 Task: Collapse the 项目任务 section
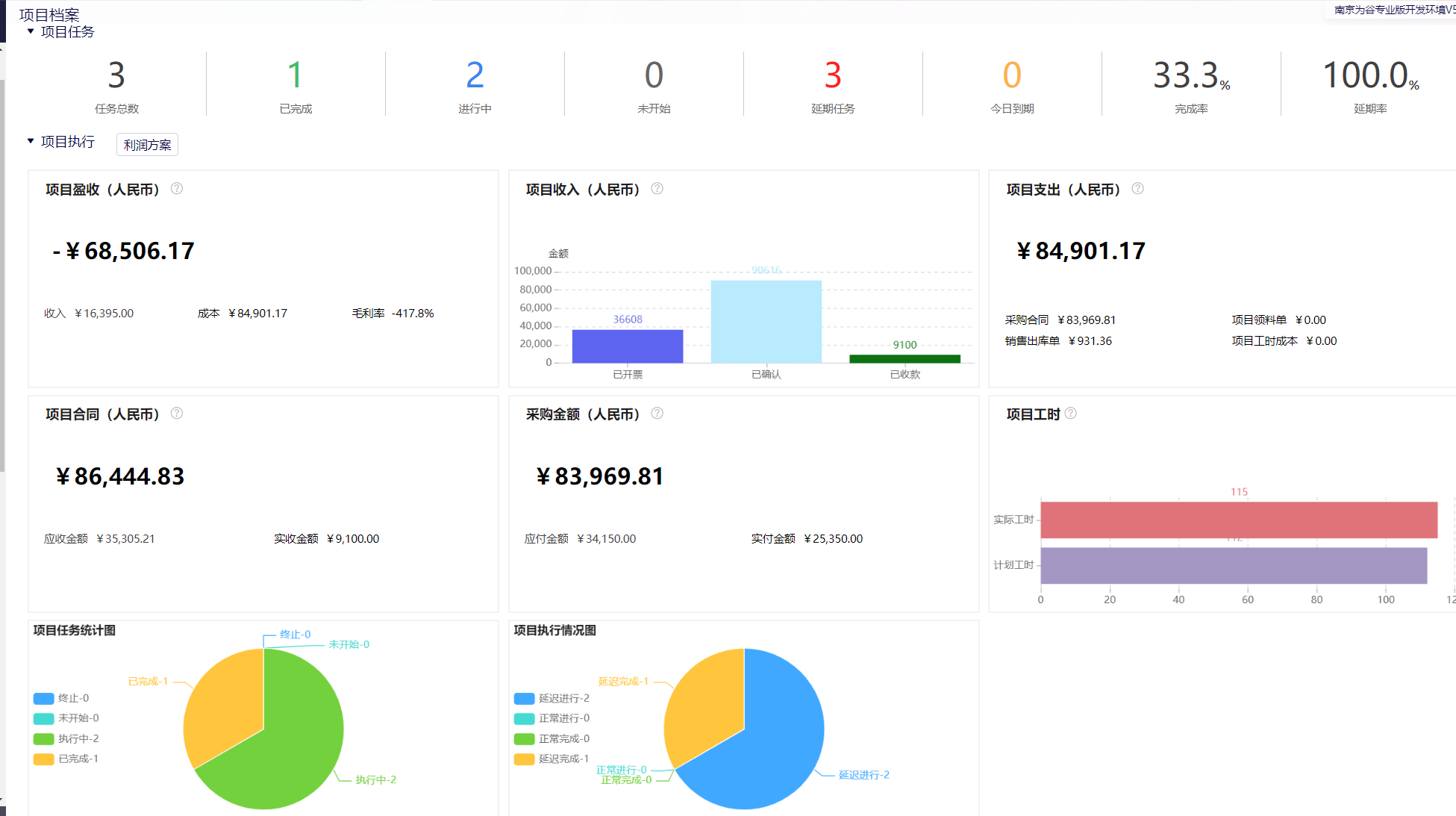31,31
